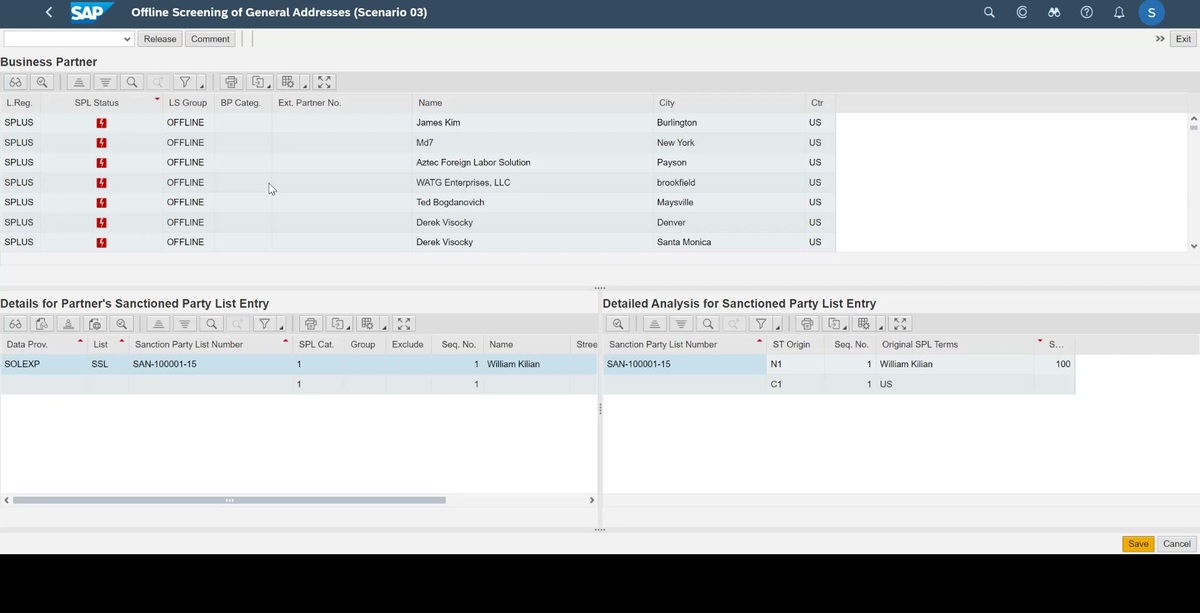Click horizontal scrollbar thumb in Details table
This screenshot has width=1200, height=613.
point(229,500)
